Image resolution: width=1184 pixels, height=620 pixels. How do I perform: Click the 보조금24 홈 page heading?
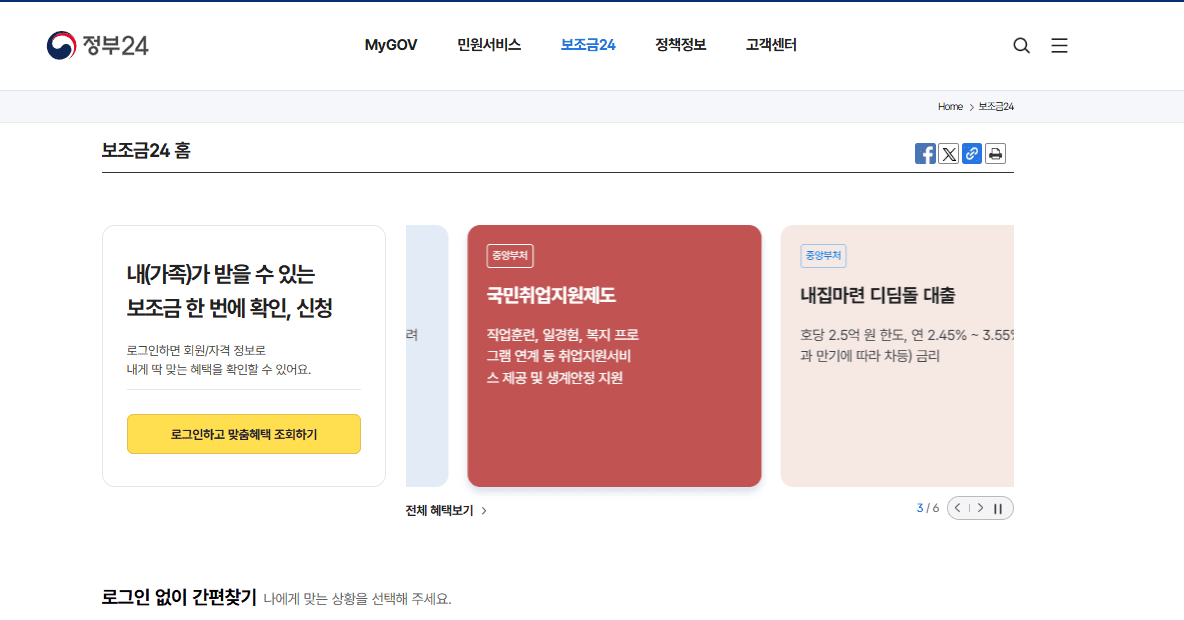[x=146, y=150]
